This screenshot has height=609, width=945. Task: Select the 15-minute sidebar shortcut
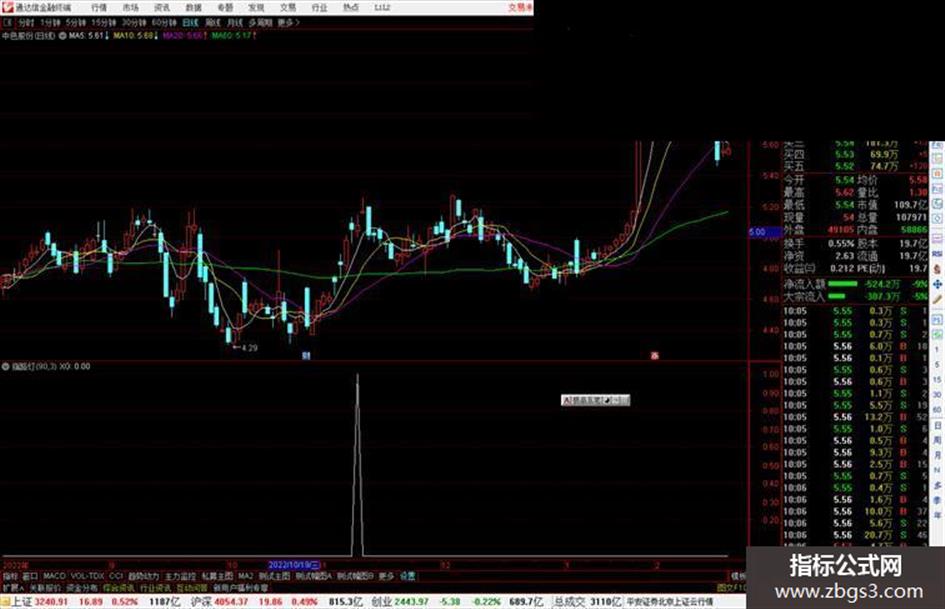point(937,379)
